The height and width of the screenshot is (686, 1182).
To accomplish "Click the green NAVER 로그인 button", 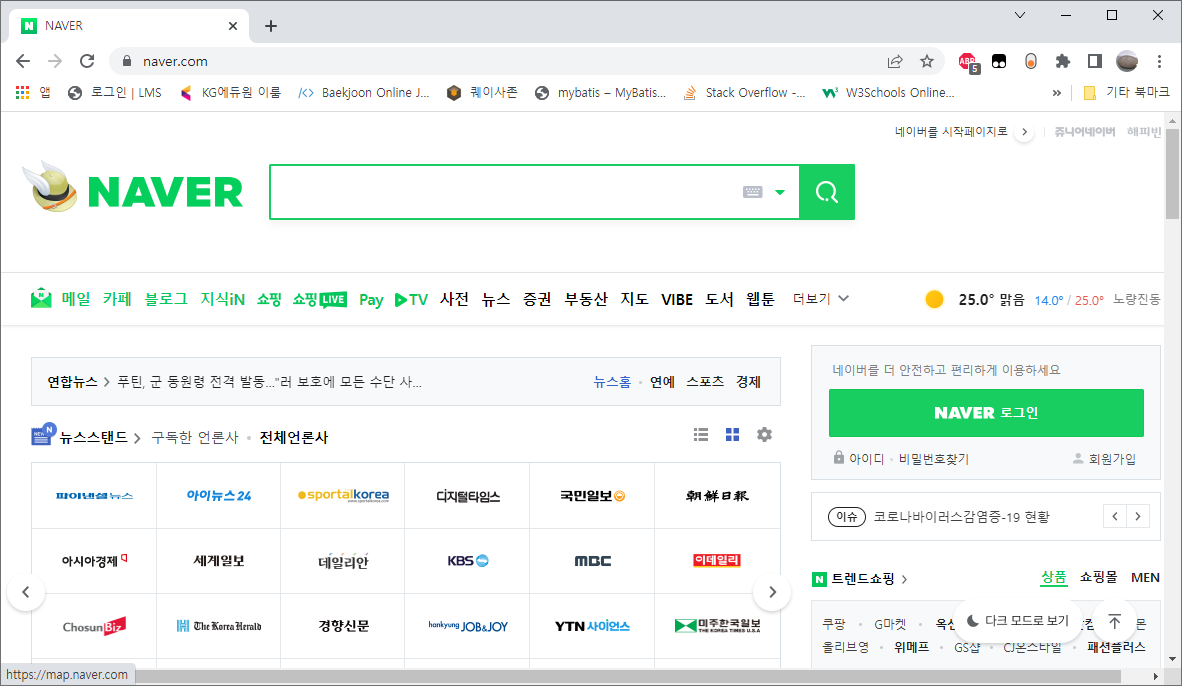I will pyautogui.click(x=986, y=413).
